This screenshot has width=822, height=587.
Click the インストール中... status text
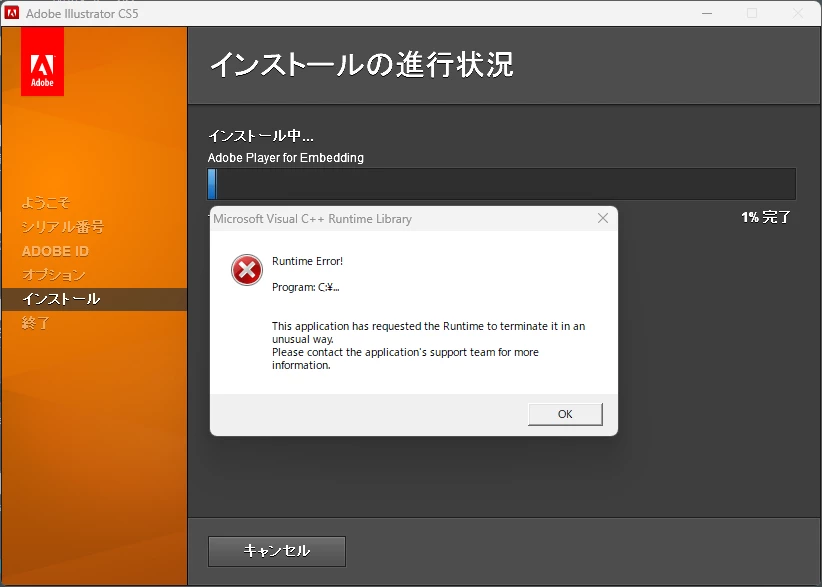(x=261, y=136)
